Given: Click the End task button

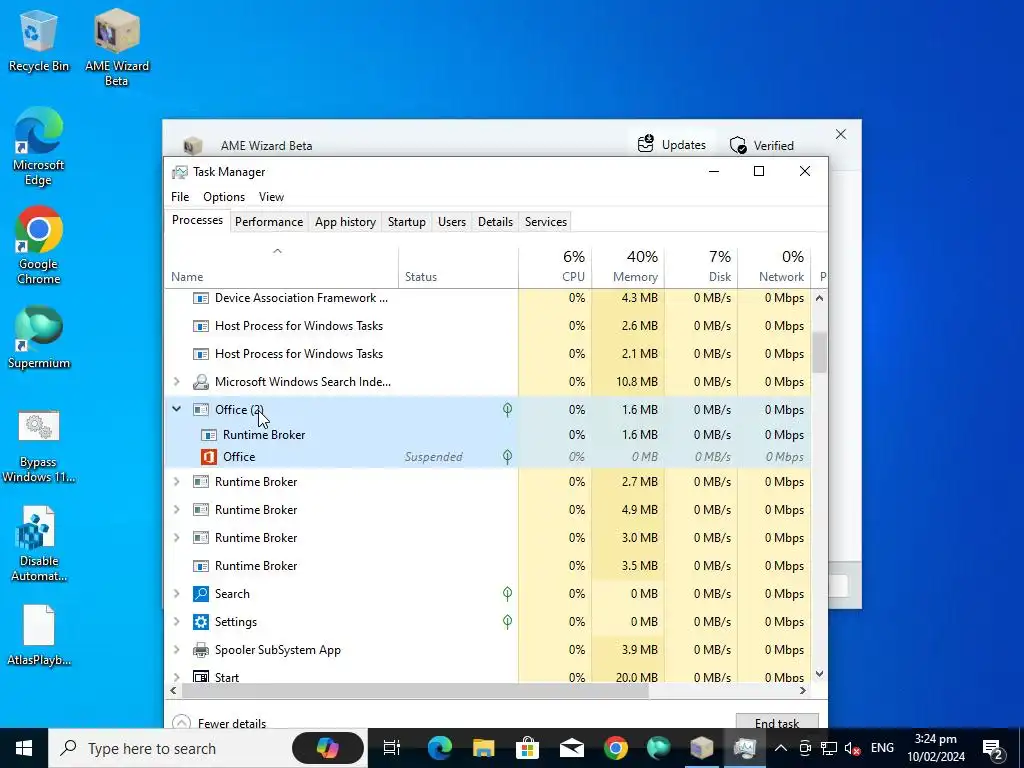Looking at the screenshot, I should tap(777, 722).
